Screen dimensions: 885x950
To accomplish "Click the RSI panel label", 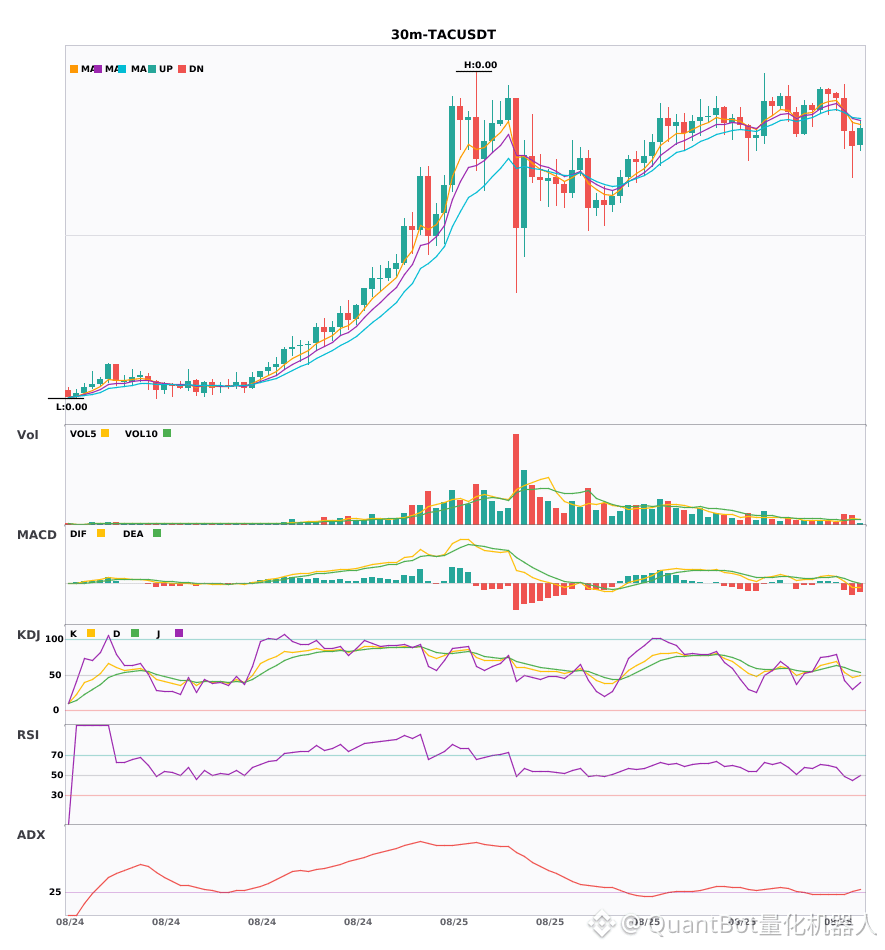I will (x=28, y=735).
